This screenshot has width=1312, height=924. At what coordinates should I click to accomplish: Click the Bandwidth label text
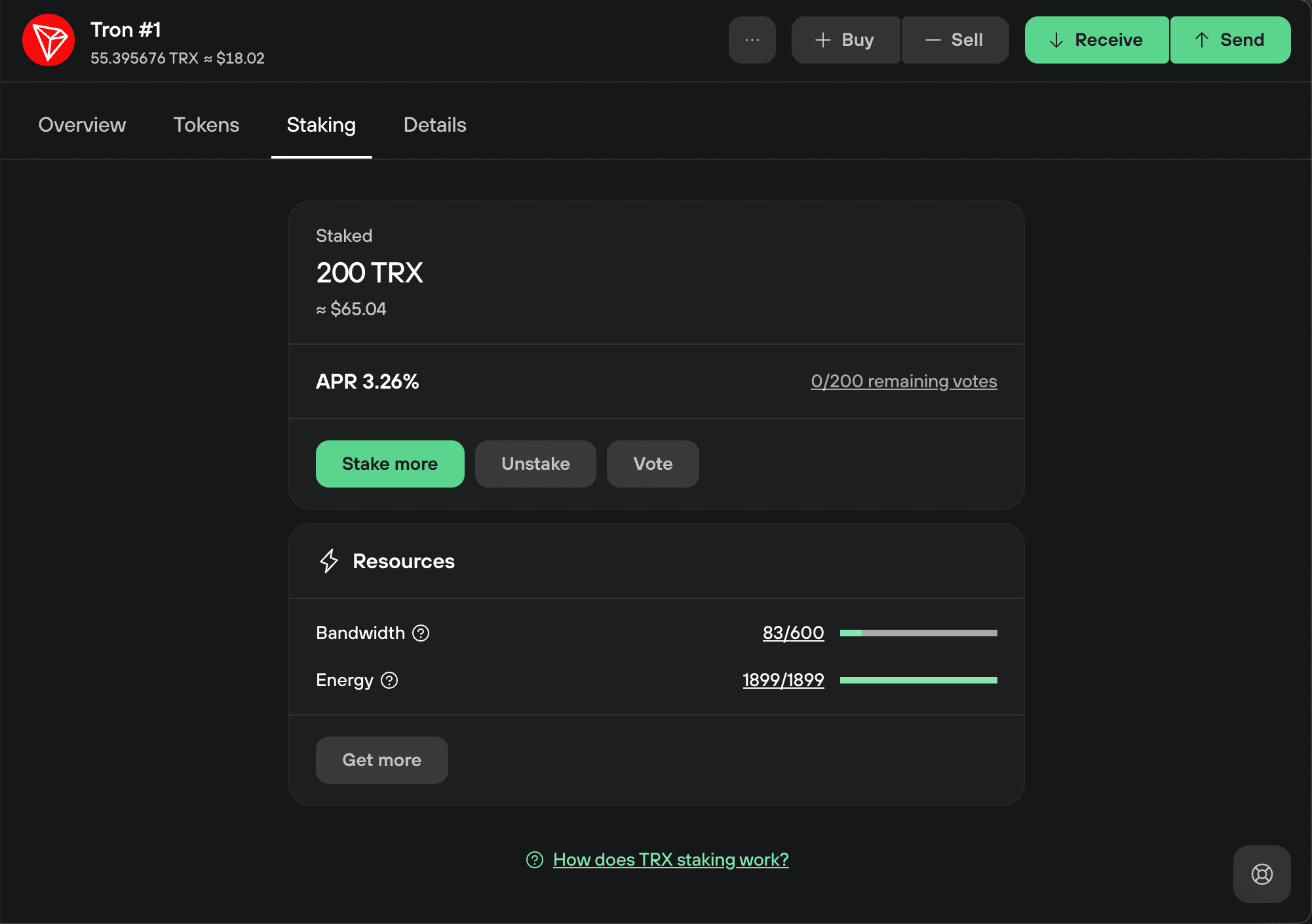pyautogui.click(x=360, y=633)
